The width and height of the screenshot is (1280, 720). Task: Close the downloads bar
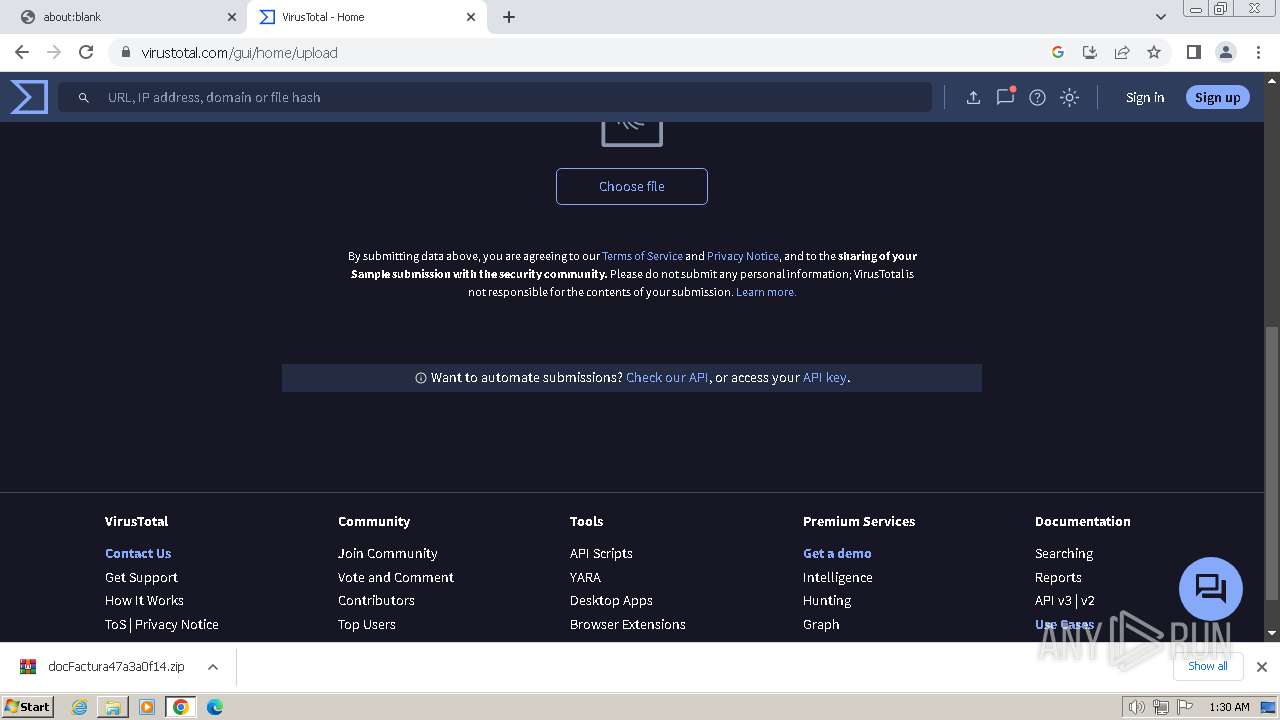[x=1261, y=666]
